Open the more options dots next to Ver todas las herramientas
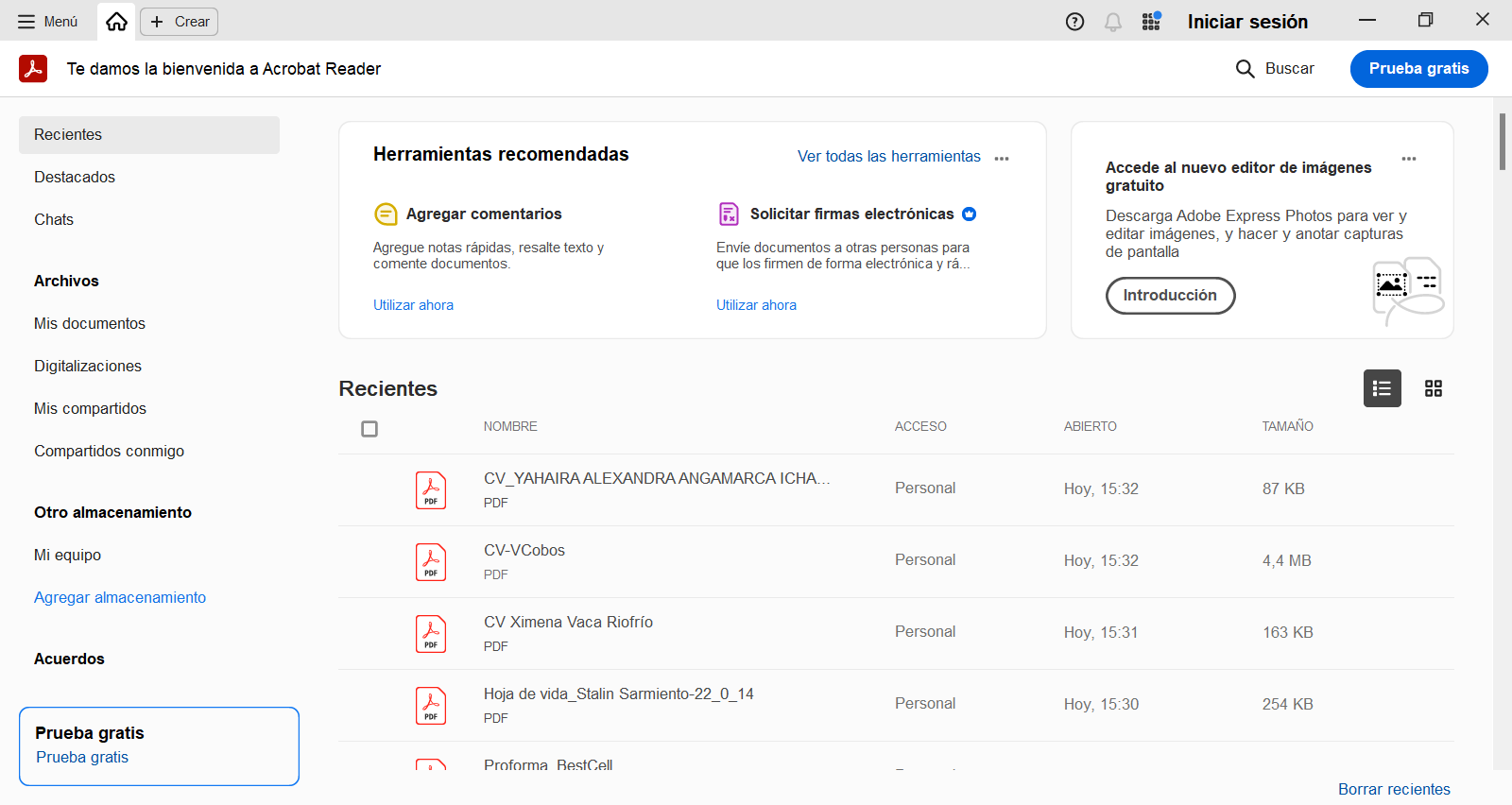The height and width of the screenshot is (805, 1512). tap(1002, 159)
